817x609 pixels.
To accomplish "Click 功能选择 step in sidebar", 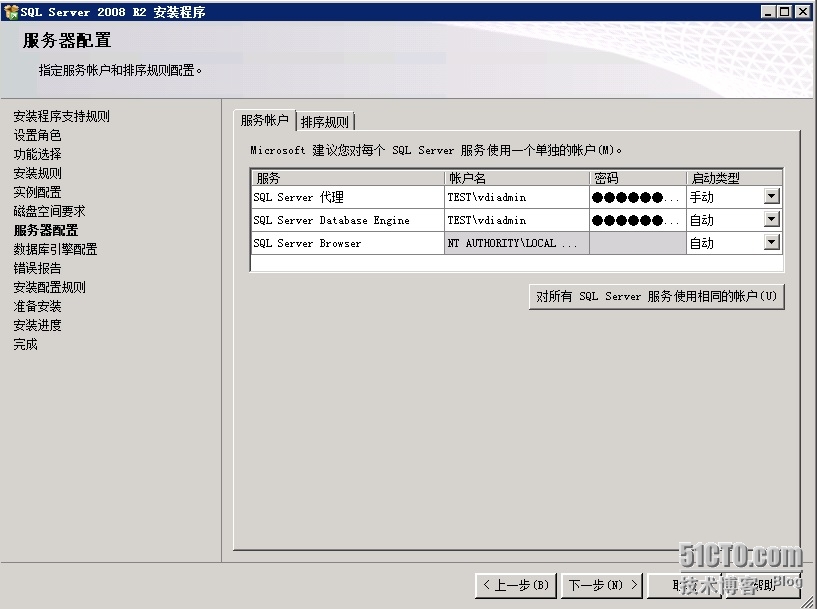I will (x=38, y=154).
